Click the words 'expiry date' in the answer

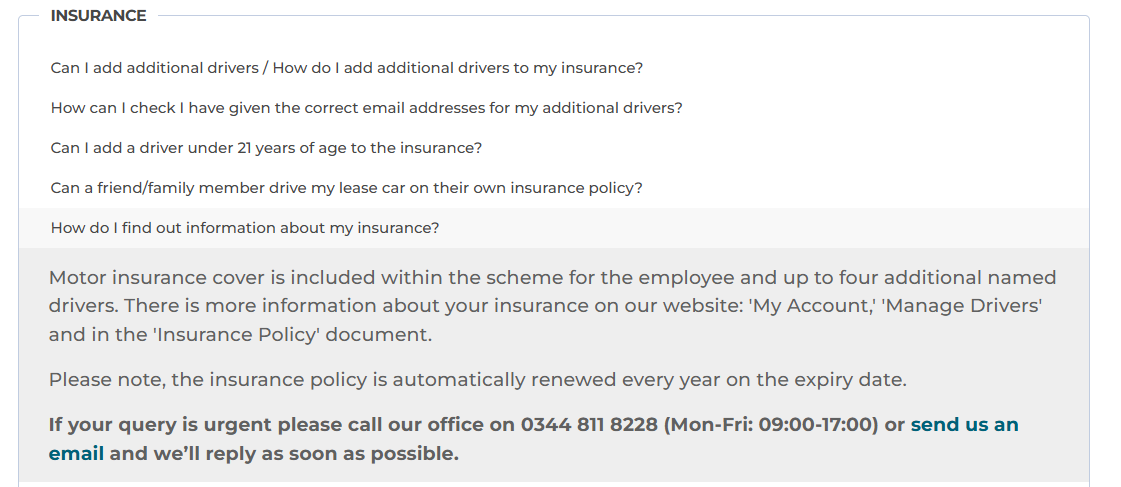pos(853,380)
